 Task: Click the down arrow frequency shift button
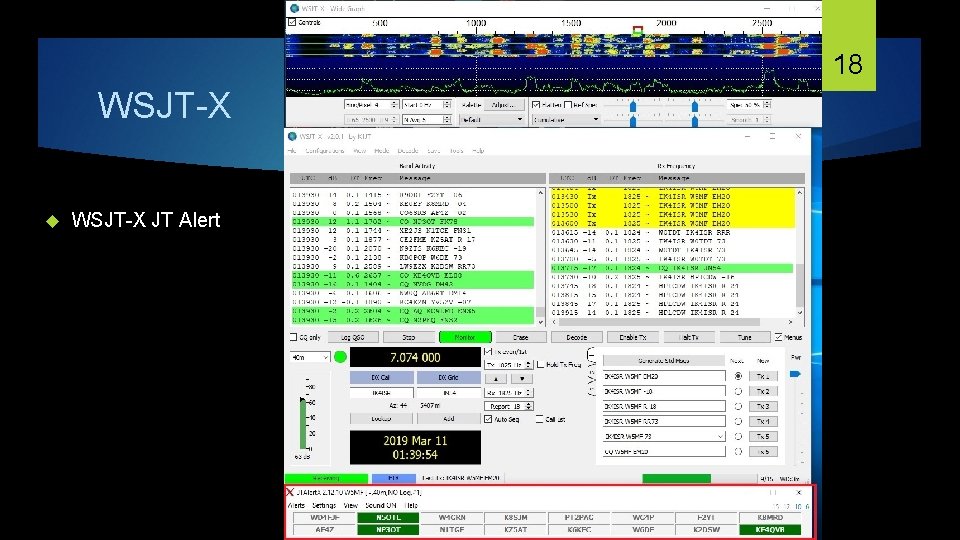tap(522, 378)
